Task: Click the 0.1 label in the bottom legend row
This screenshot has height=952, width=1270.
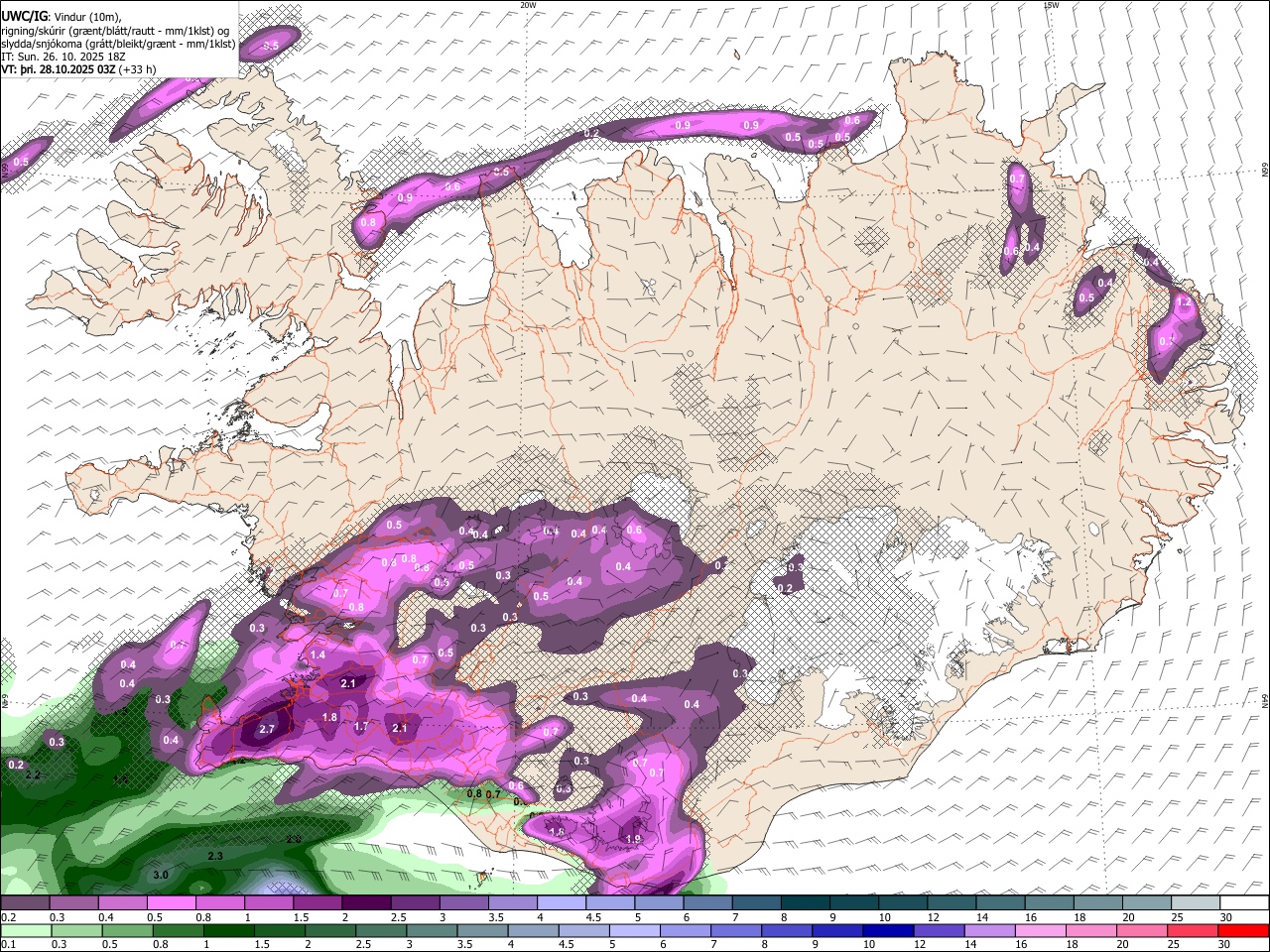Action: click(9, 945)
